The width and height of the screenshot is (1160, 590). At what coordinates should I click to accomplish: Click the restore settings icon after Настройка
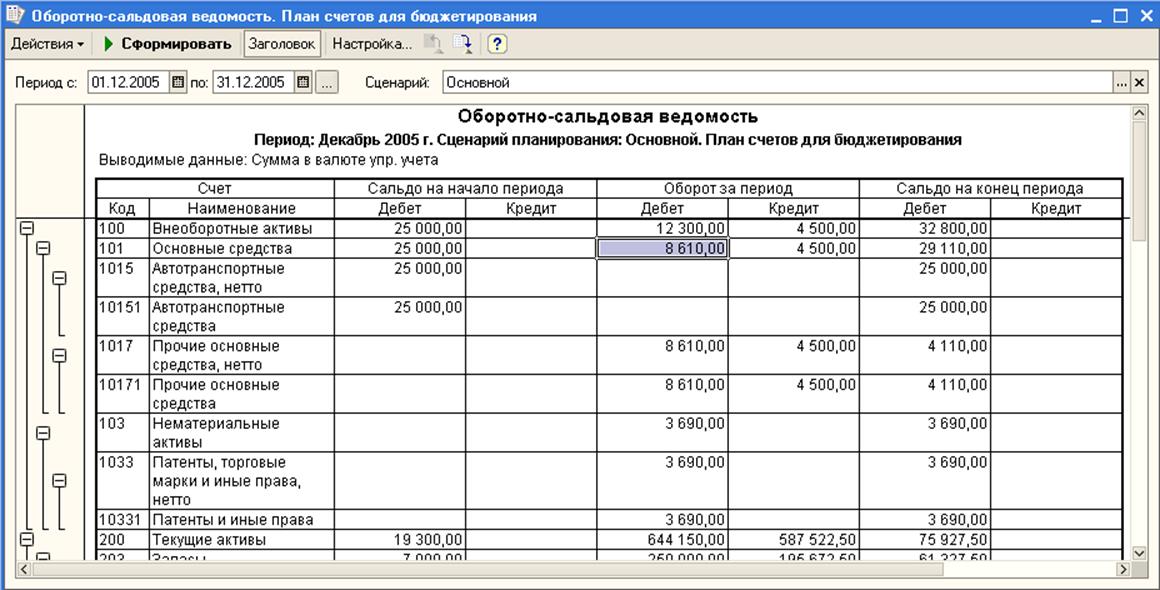tap(432, 44)
